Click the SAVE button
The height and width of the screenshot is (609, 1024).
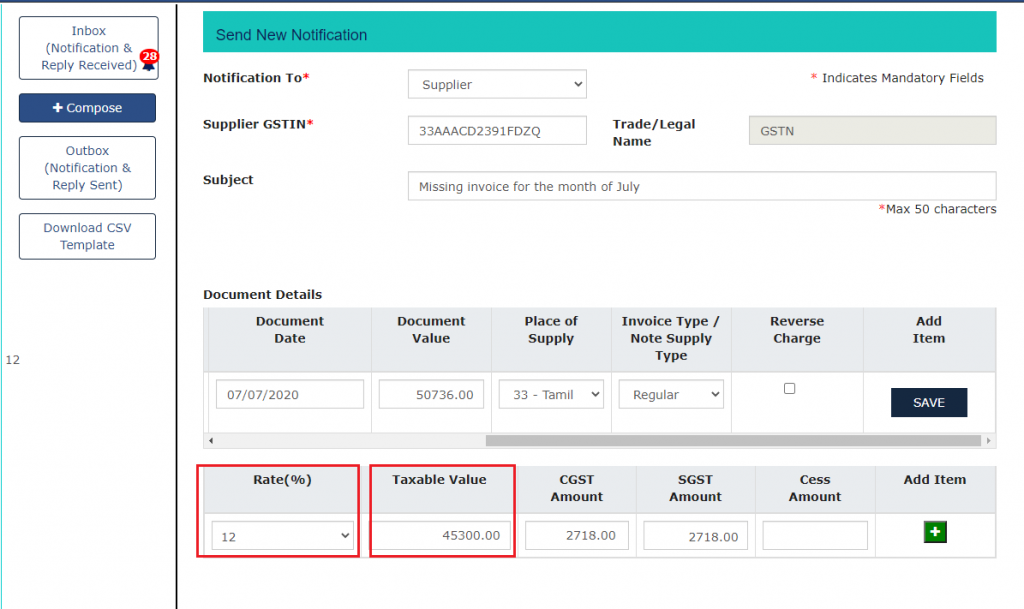(929, 402)
